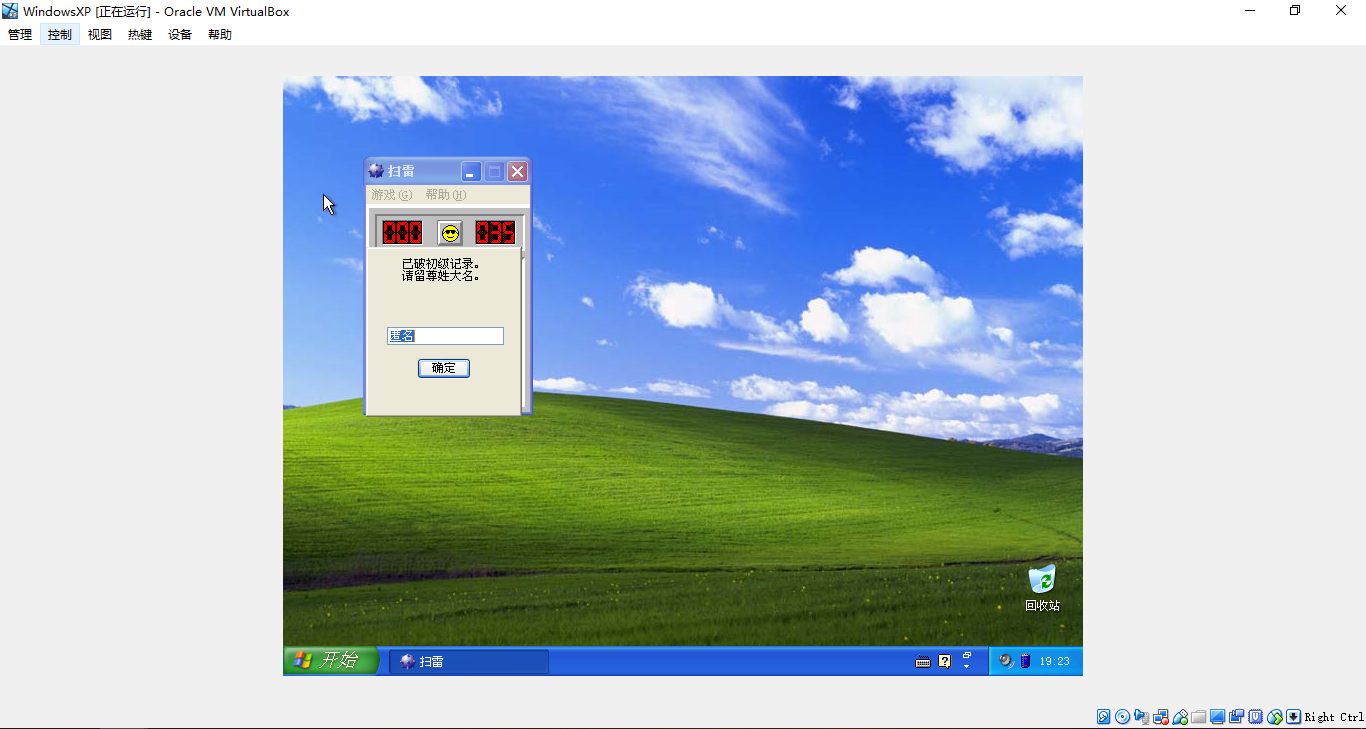This screenshot has height=729, width=1366.
Task: Click VirtualBox optical disc status icon
Action: pos(1122,716)
